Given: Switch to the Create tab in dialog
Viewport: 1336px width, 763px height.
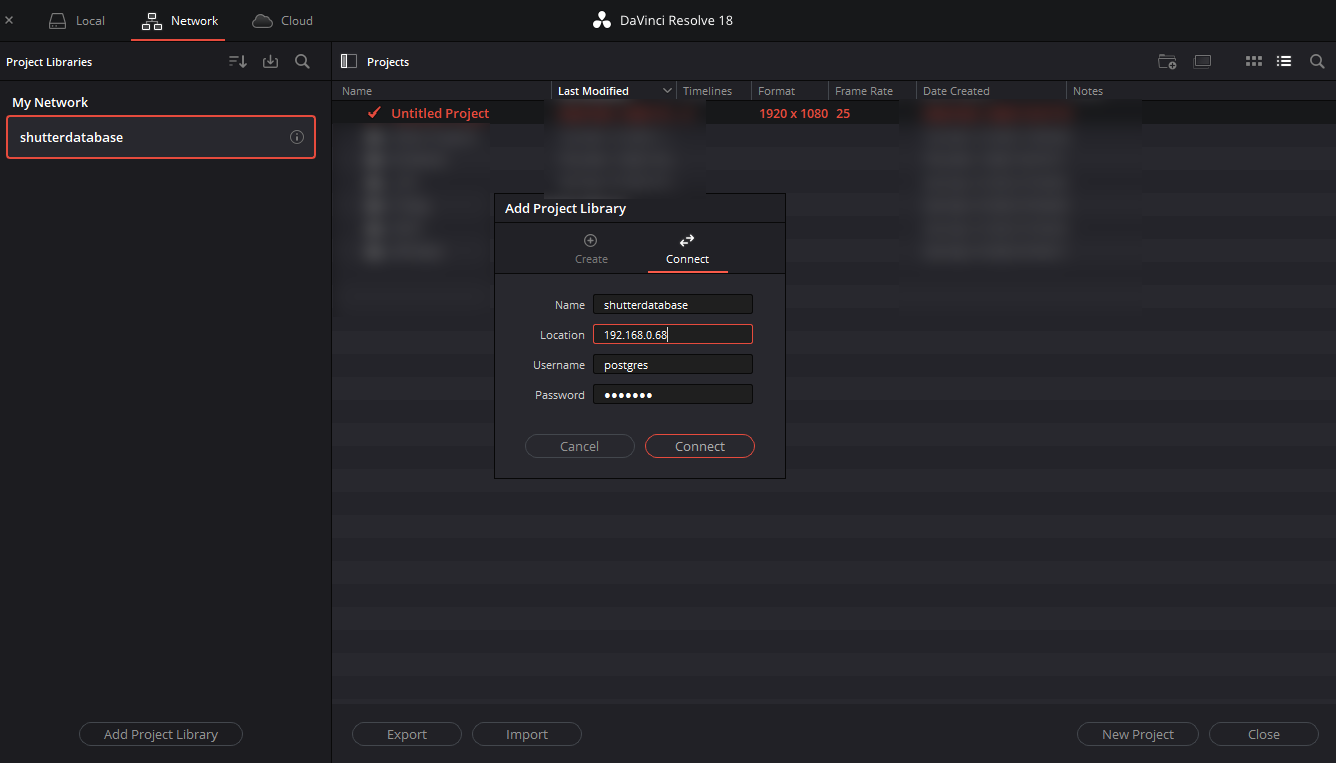Looking at the screenshot, I should coord(591,249).
